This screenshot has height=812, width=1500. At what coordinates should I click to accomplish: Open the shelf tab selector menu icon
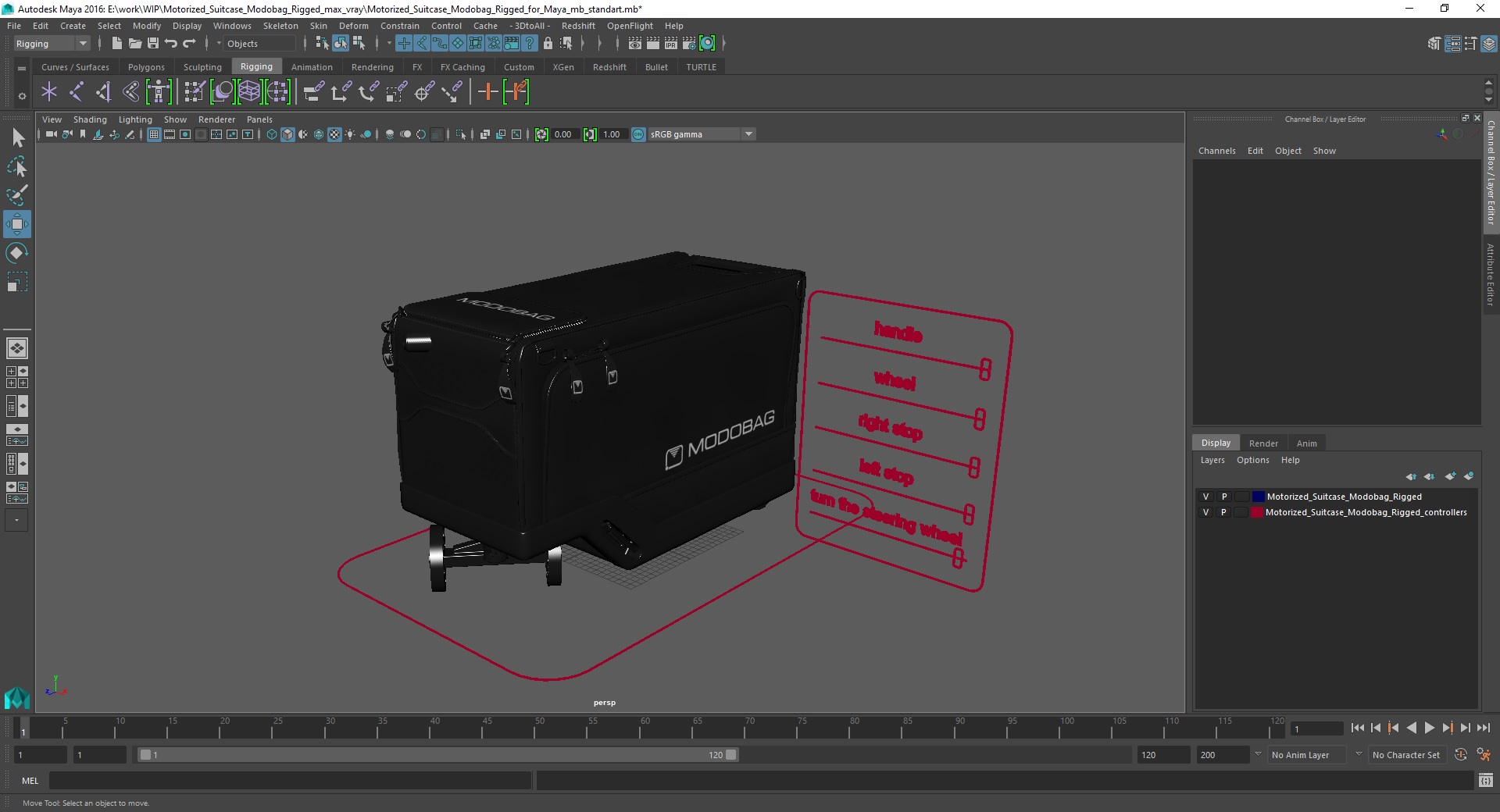[22, 69]
